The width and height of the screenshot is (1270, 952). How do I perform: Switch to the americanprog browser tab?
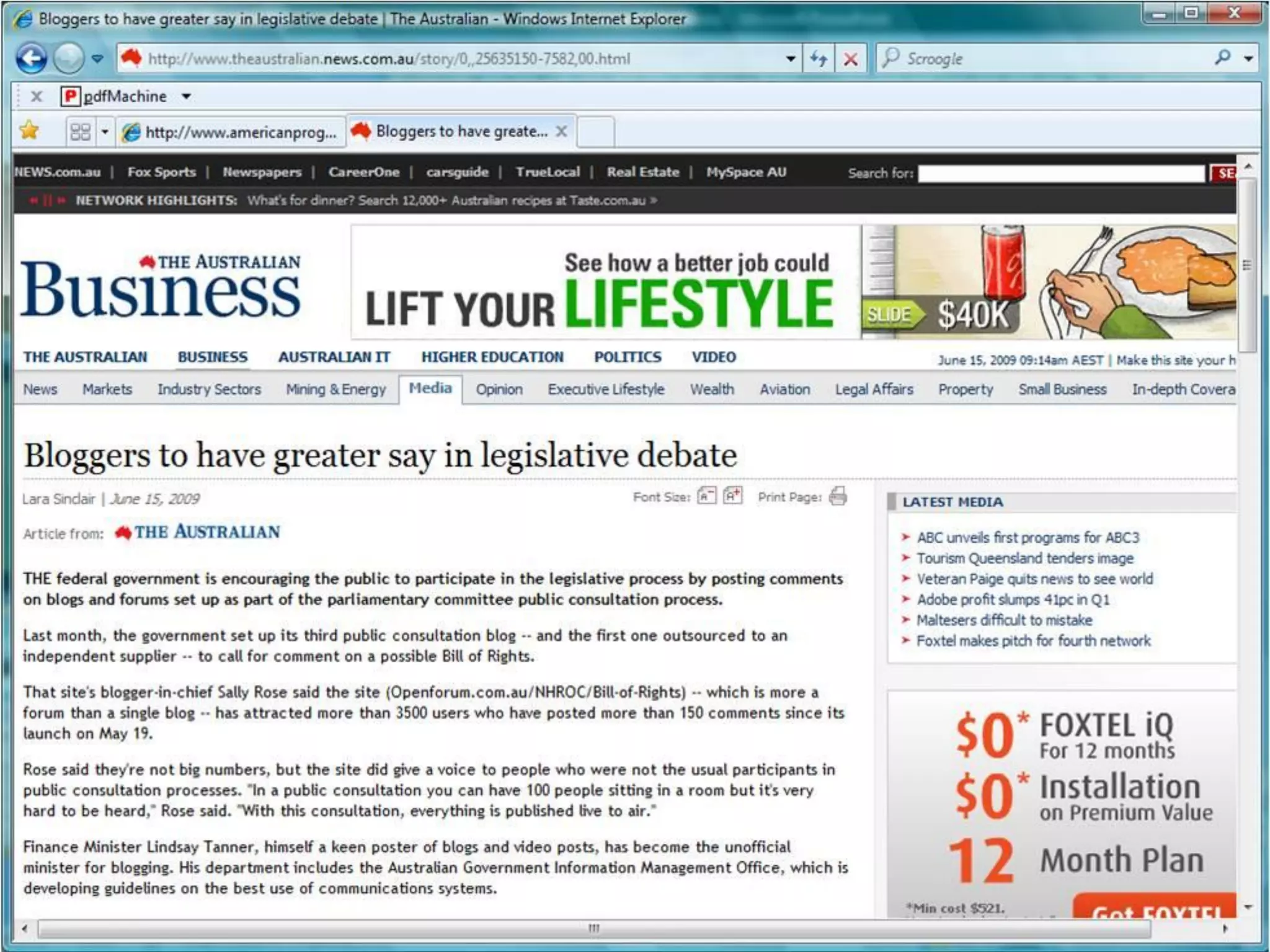point(233,132)
